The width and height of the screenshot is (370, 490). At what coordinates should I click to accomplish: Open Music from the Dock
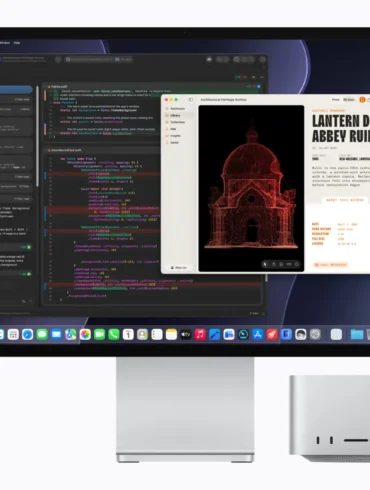point(200,334)
